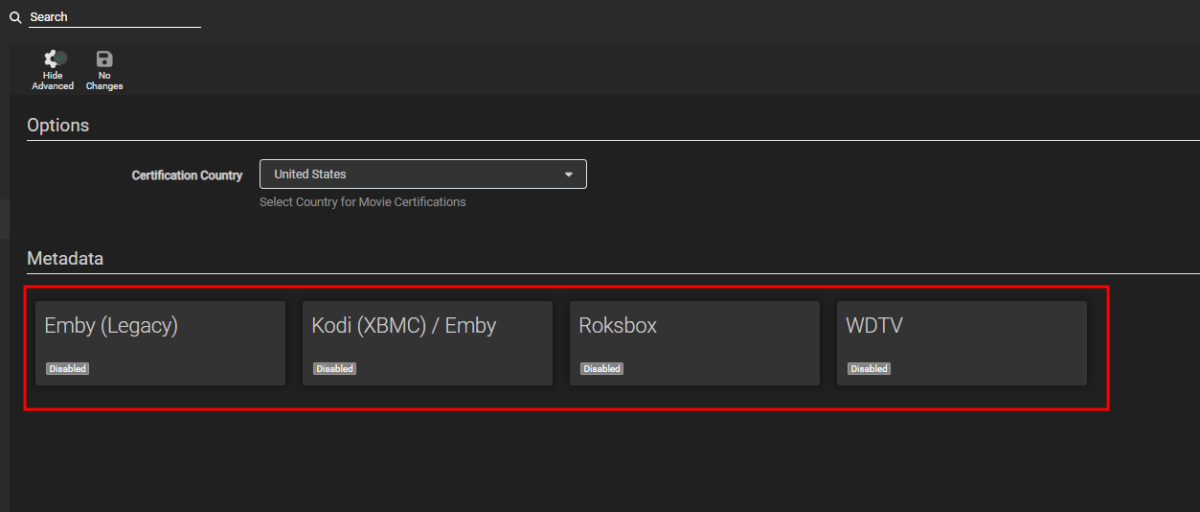Click Disabled badge on Roksbox card
This screenshot has height=512, width=1200.
[602, 368]
